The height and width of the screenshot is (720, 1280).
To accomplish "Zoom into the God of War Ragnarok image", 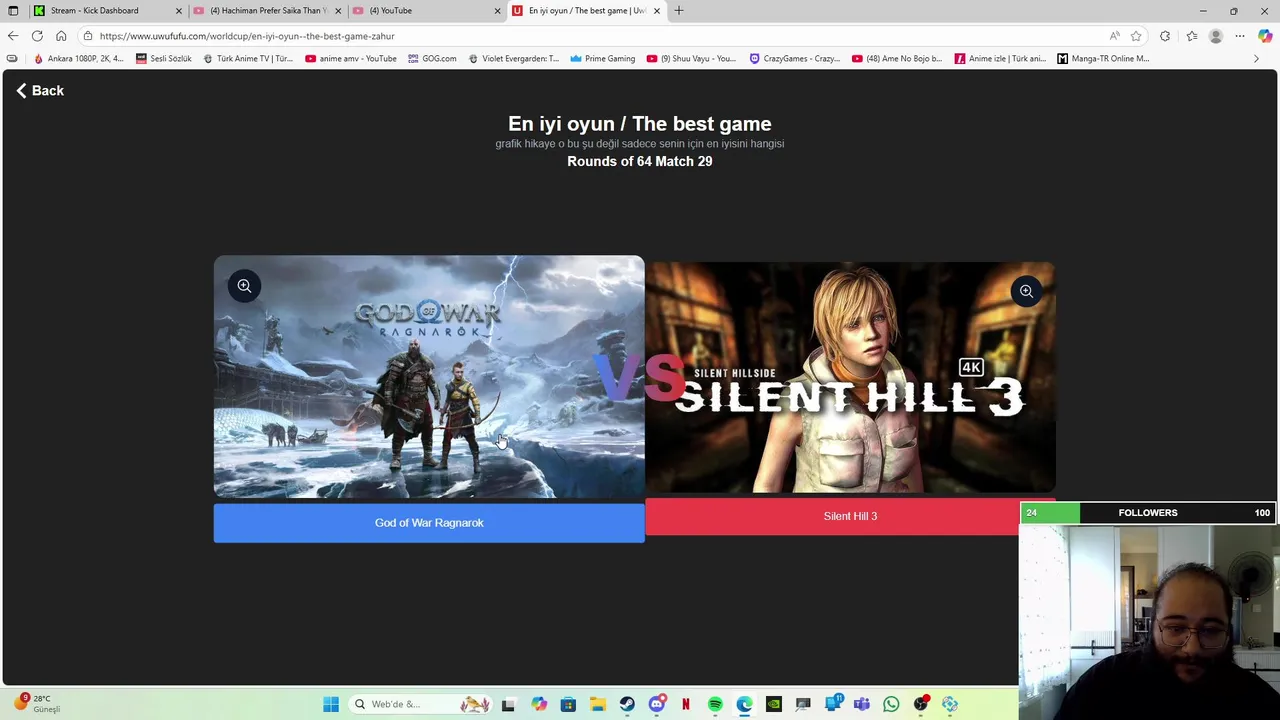I will [x=244, y=286].
